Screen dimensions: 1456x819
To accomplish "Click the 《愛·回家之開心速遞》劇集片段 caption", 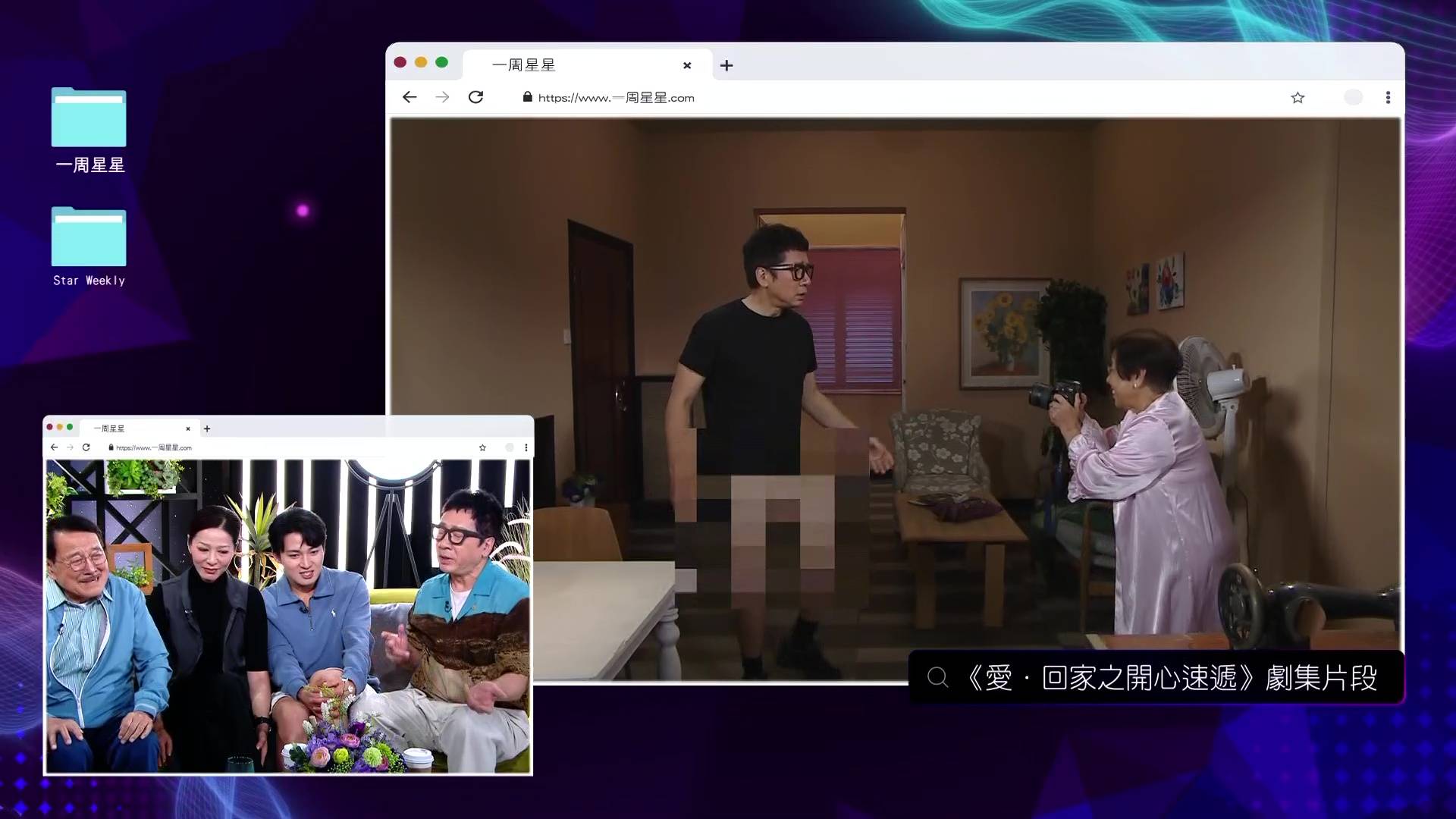I will 1172,677.
